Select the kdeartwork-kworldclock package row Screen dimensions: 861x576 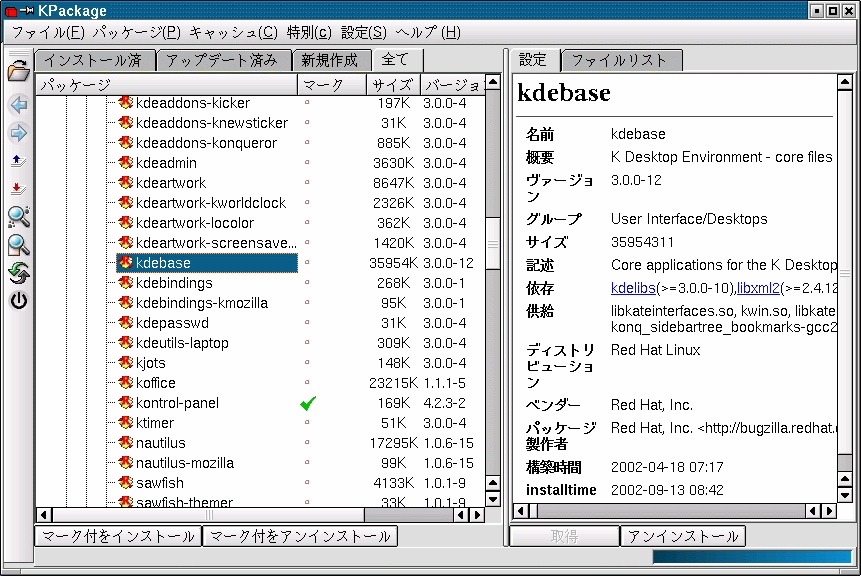pos(210,203)
